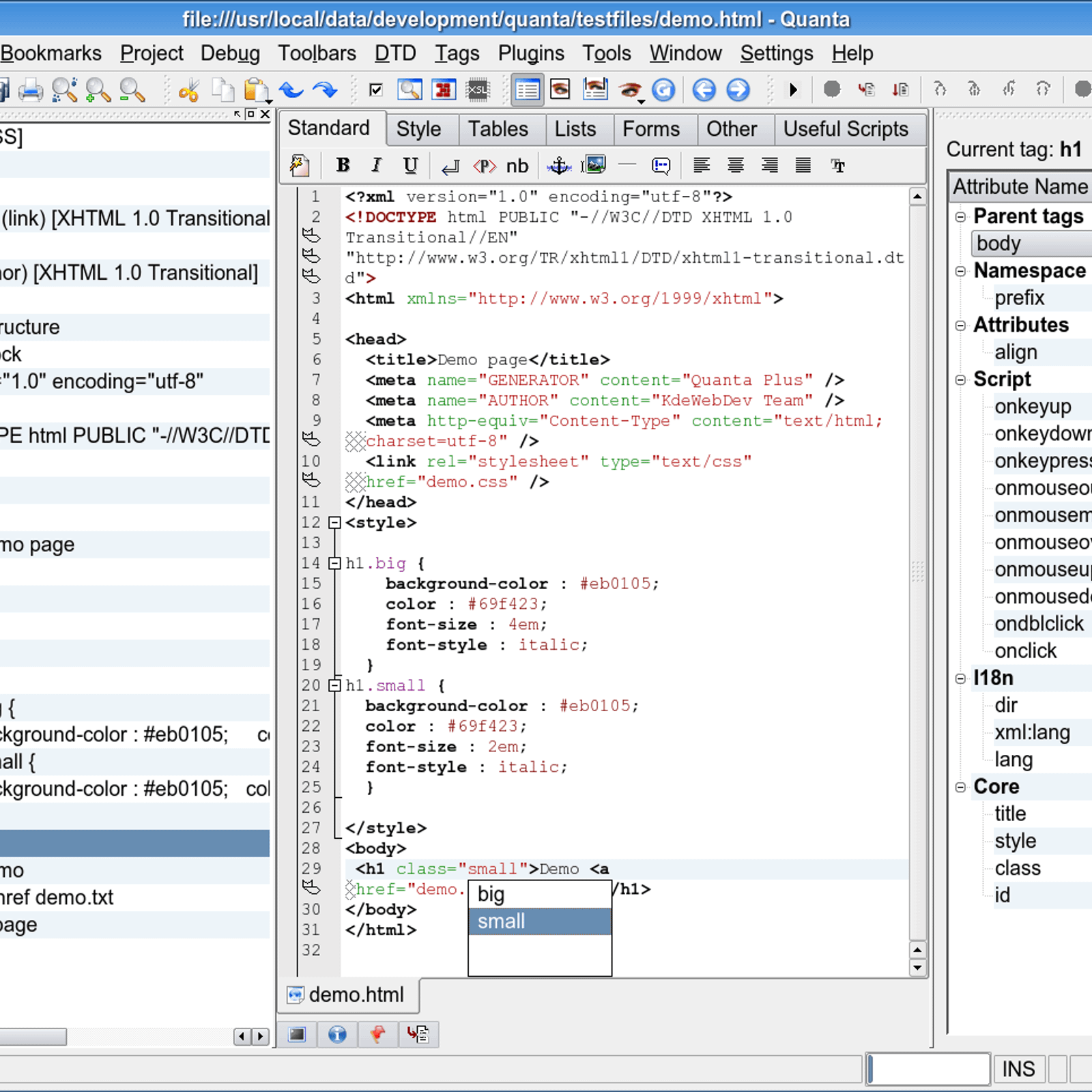Click the Paste clipboard icon

(257, 89)
